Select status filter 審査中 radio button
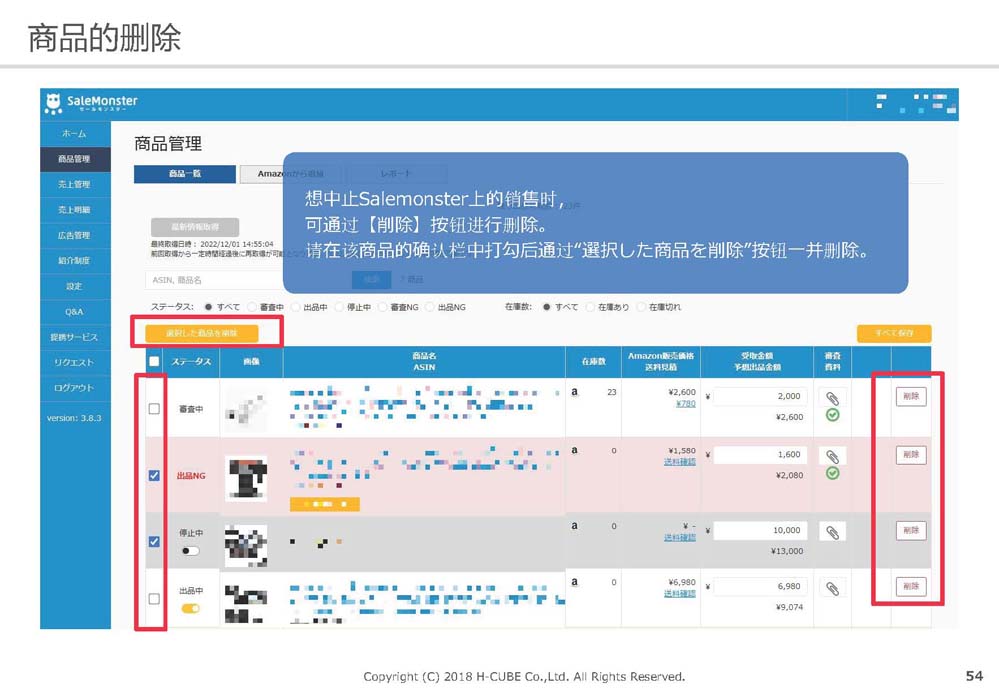The image size is (999, 692). pos(252,307)
